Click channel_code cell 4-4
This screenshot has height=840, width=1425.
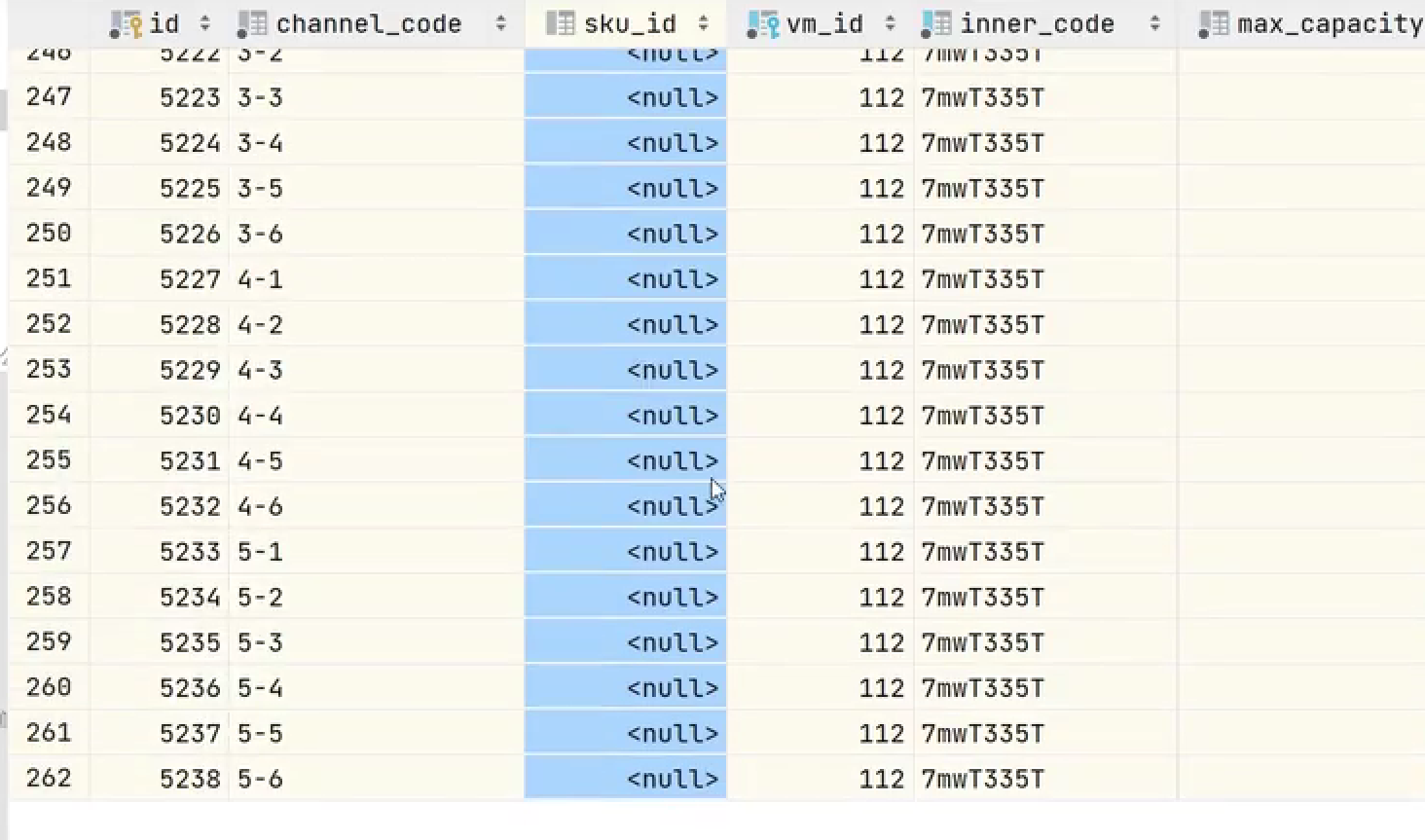(377, 416)
